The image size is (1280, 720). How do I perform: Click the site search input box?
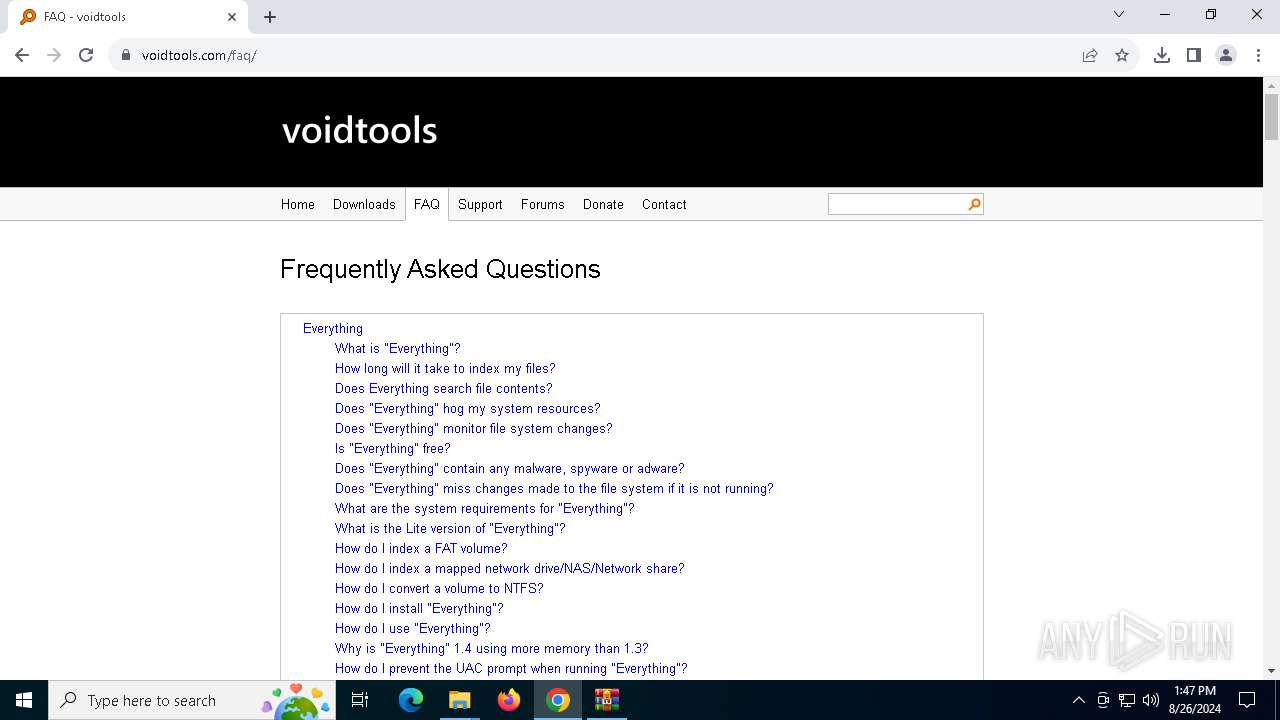tap(897, 204)
